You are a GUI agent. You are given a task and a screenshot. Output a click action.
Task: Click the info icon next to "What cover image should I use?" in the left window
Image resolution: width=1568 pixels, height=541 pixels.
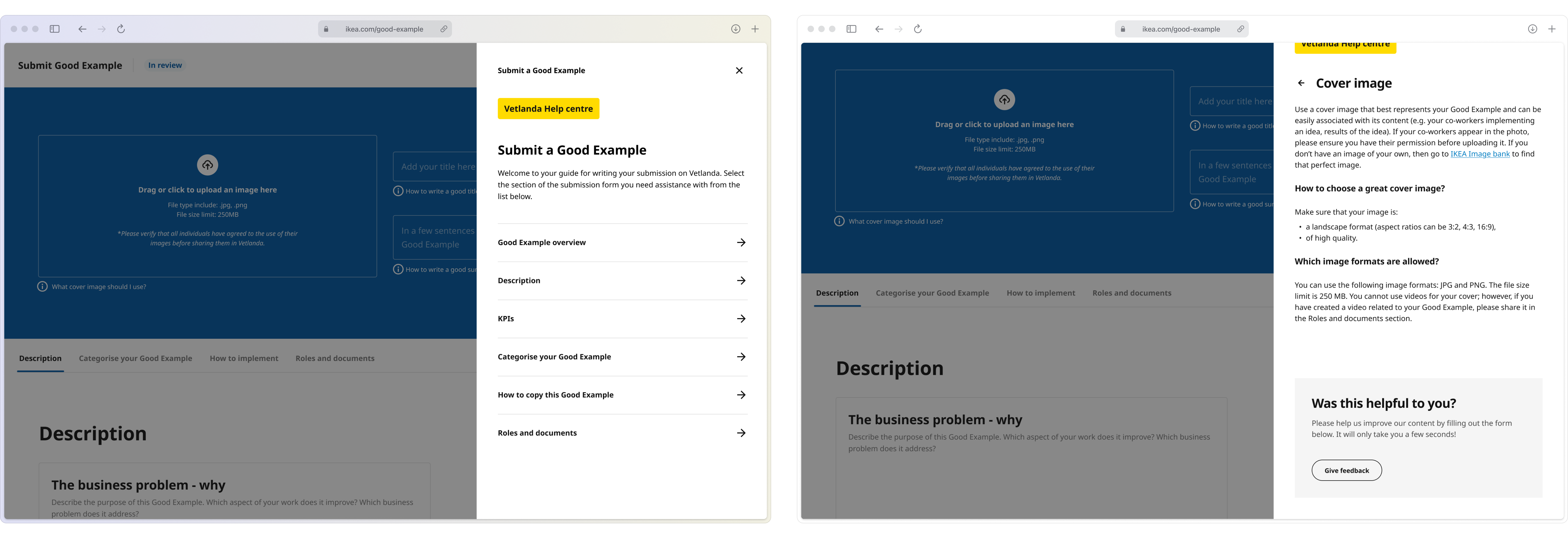point(43,287)
